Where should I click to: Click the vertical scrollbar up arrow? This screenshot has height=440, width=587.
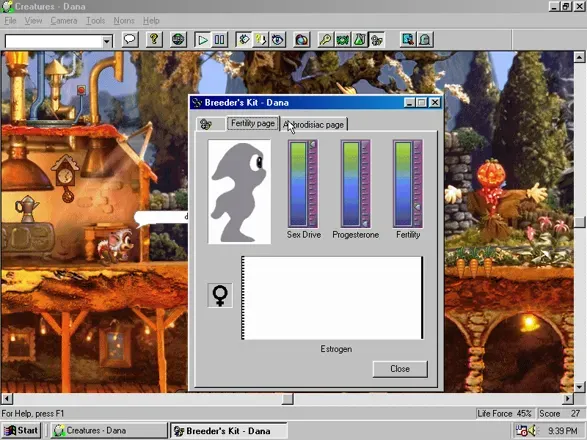pos(579,57)
